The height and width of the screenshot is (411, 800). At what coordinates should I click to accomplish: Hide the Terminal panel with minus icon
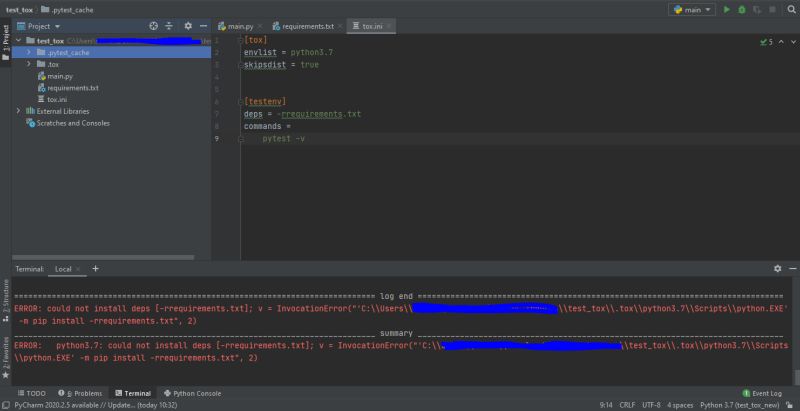792,268
